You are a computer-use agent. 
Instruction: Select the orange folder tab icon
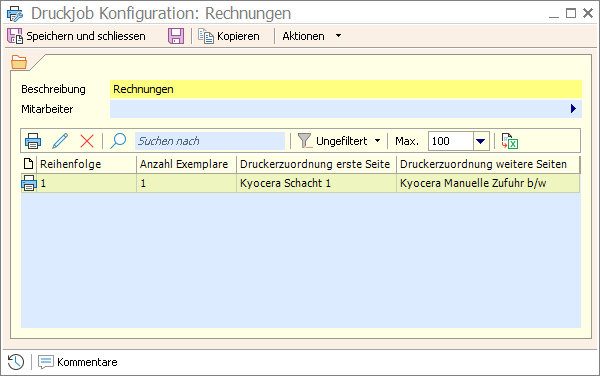(x=19, y=62)
